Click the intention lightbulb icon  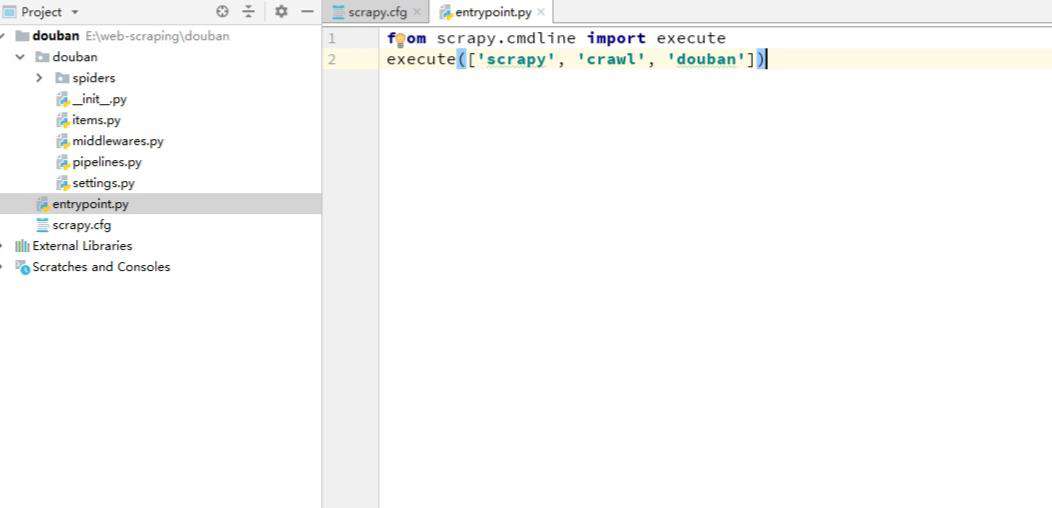pos(401,41)
